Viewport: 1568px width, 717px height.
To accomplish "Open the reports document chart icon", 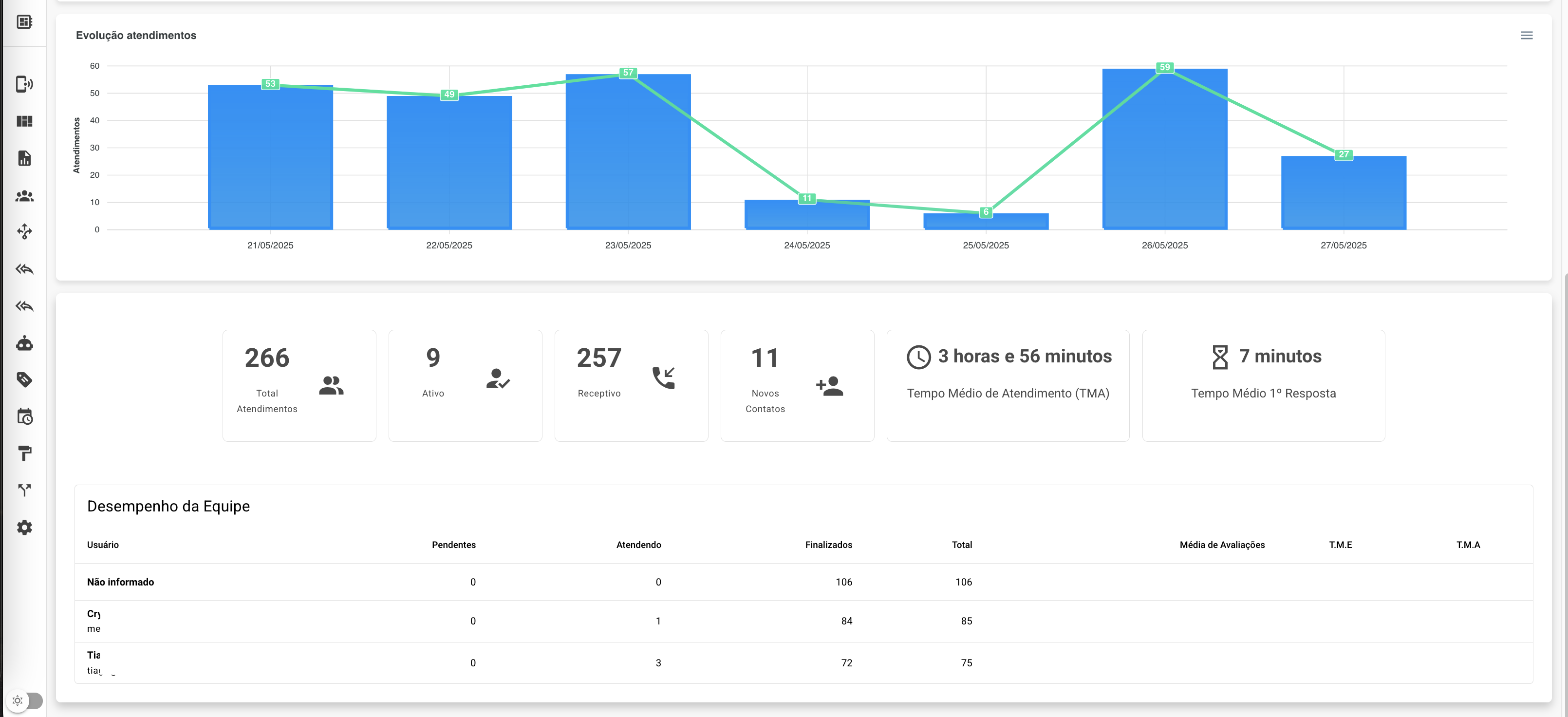I will pyautogui.click(x=24, y=158).
